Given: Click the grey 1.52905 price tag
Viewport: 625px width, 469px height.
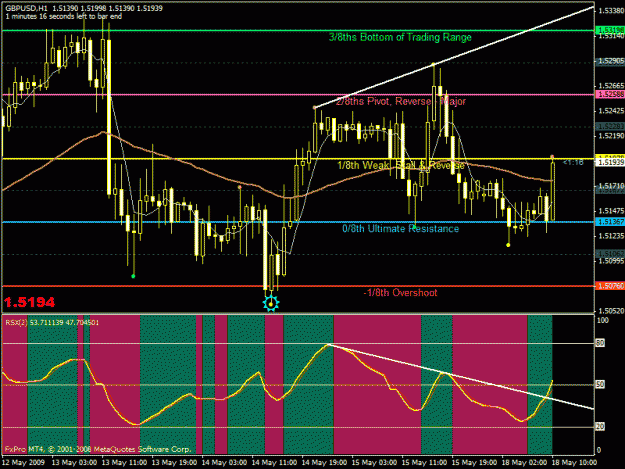Looking at the screenshot, I should [x=610, y=61].
